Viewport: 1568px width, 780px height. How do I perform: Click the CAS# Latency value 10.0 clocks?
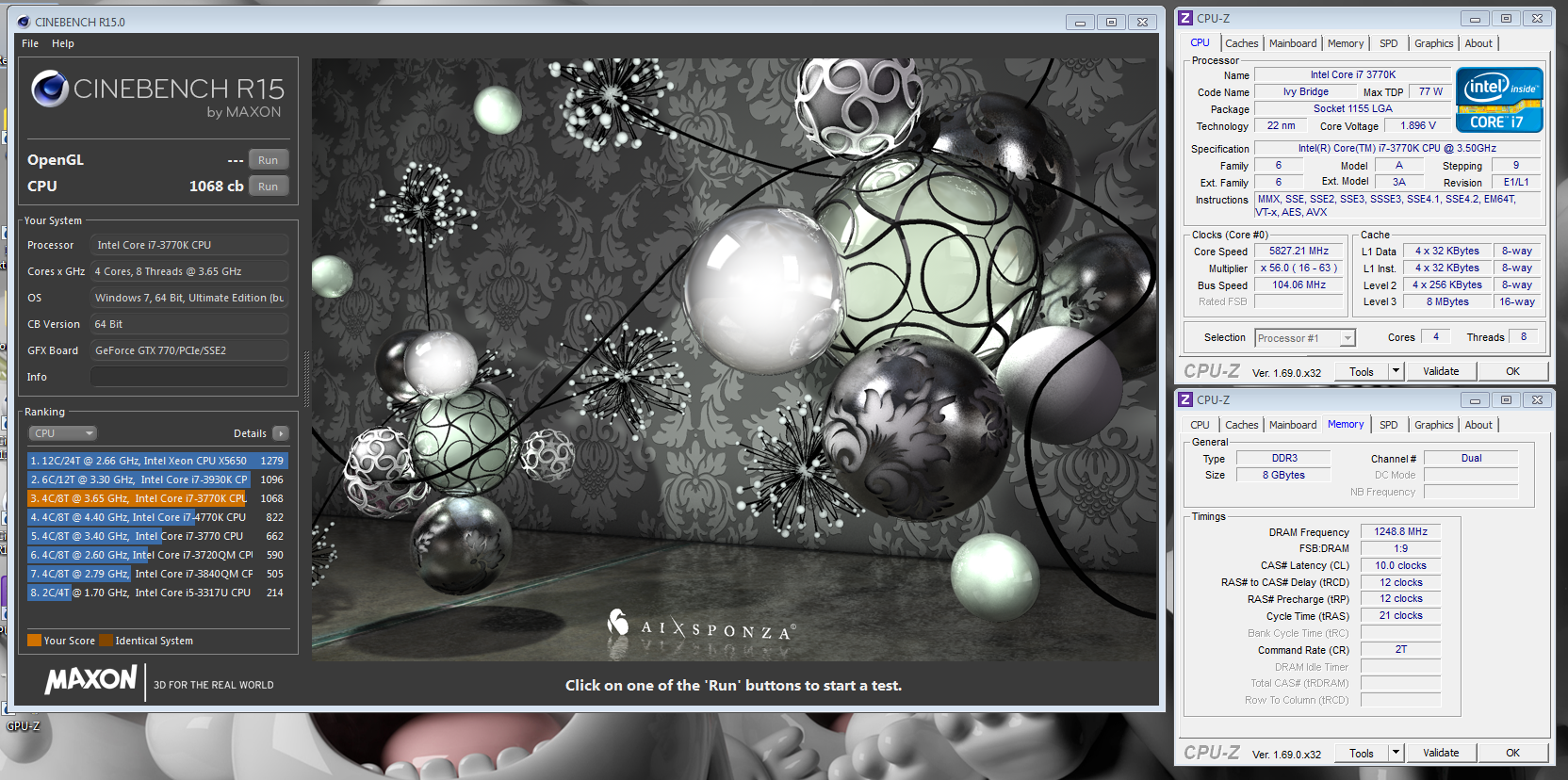(1400, 566)
